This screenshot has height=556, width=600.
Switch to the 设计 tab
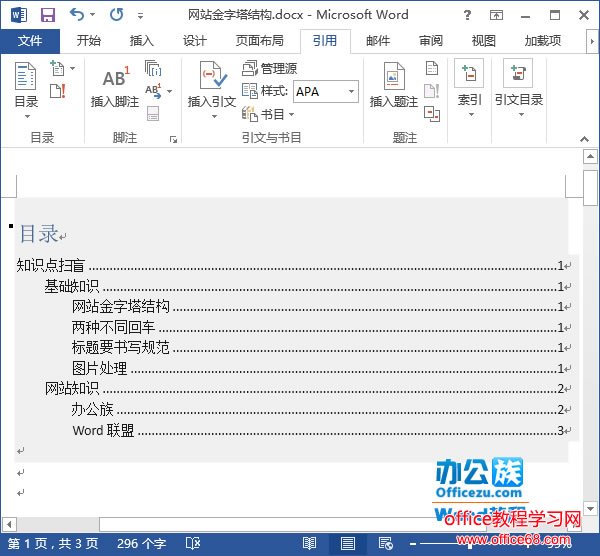pos(194,41)
